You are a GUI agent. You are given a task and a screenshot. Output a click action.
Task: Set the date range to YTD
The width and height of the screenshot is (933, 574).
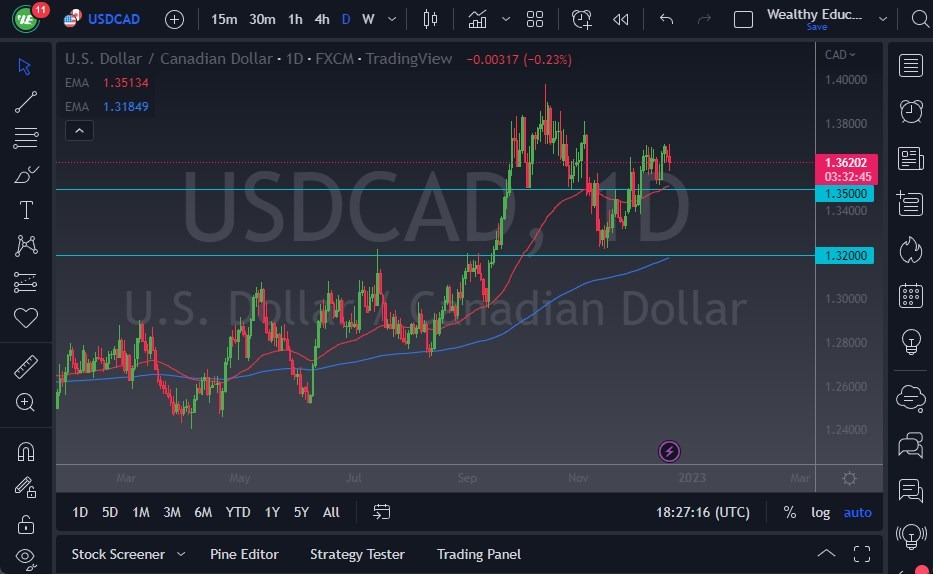[x=237, y=512]
